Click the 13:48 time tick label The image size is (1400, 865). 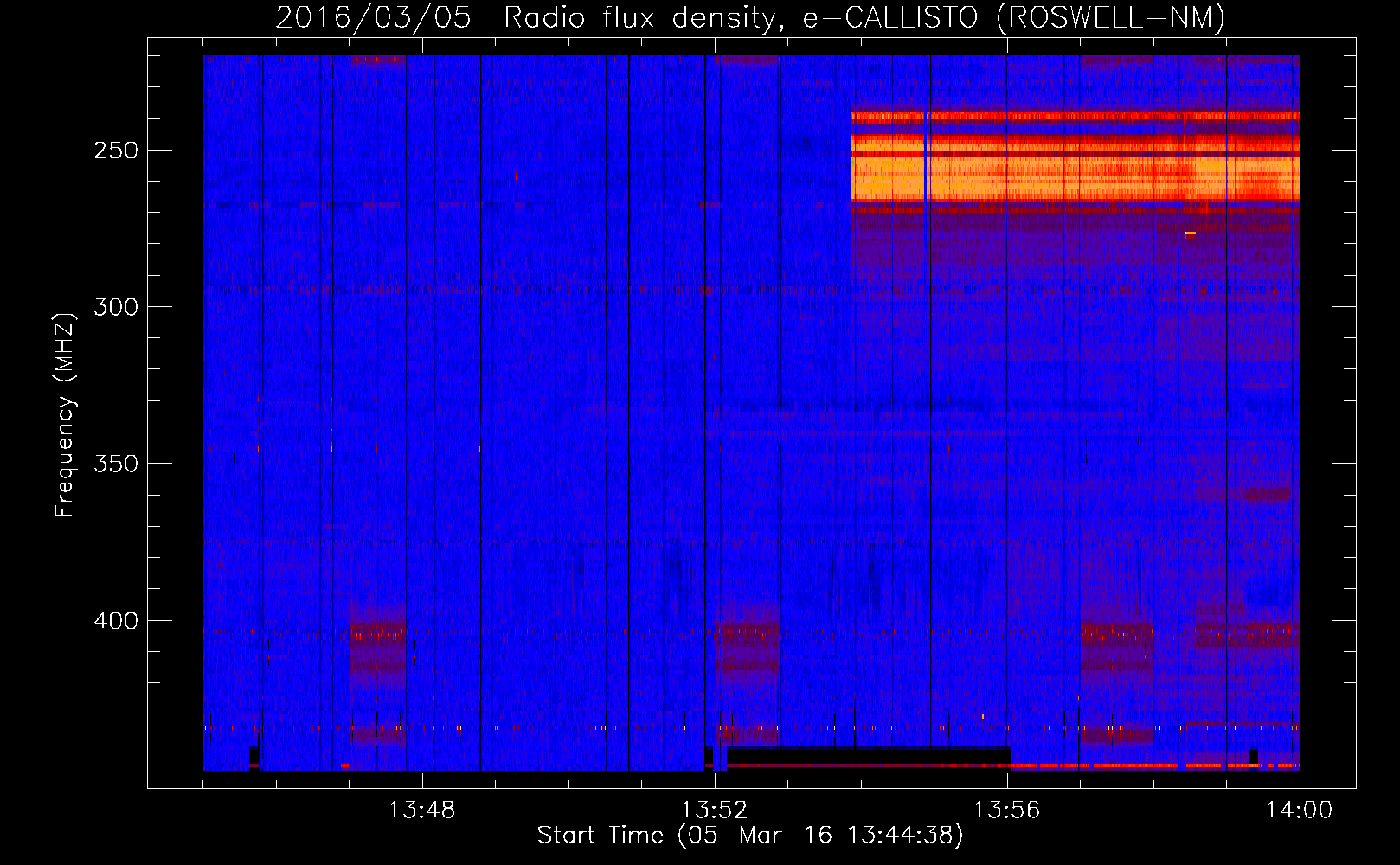point(421,811)
